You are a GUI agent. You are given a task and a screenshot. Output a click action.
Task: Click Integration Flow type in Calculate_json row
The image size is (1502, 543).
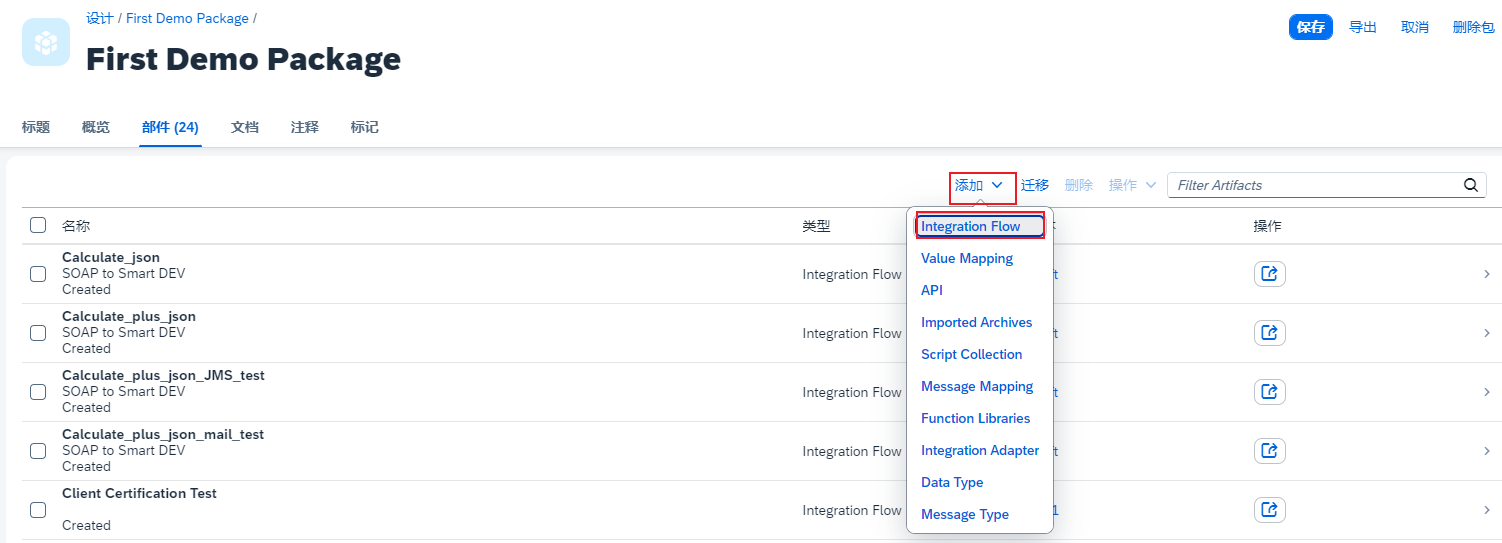click(x=852, y=274)
